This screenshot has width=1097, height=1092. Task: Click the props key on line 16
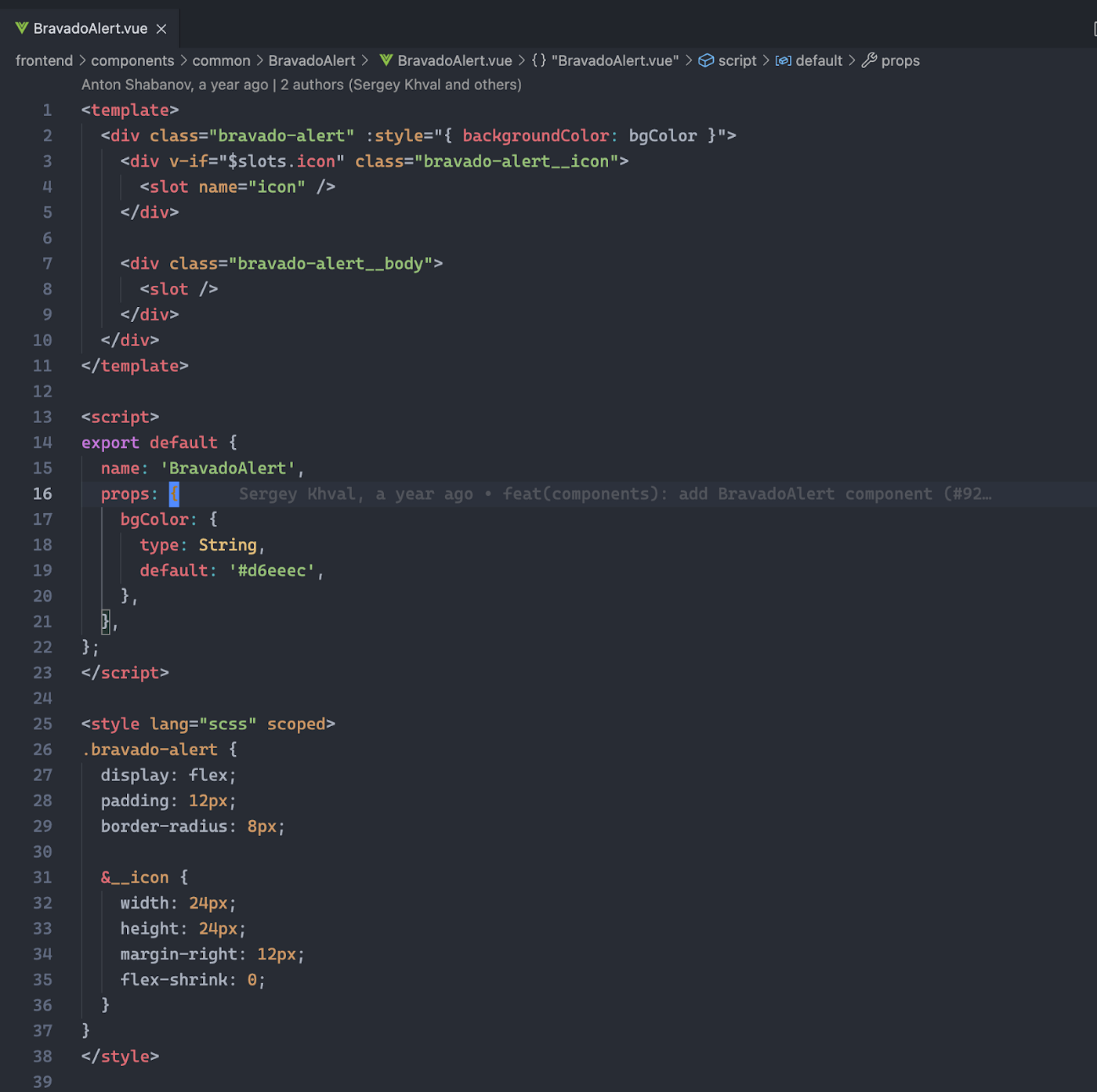[125, 494]
